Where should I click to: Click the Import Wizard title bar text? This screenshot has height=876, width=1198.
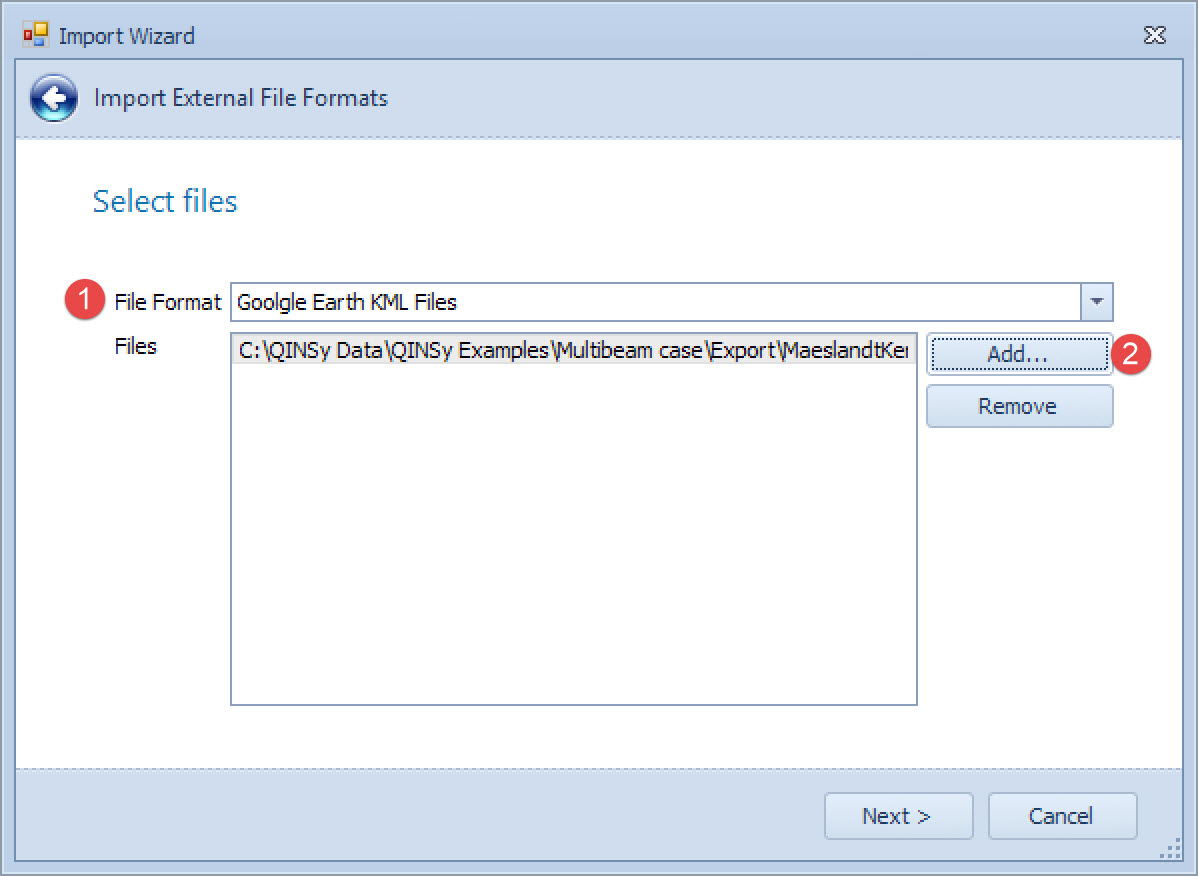click(127, 37)
